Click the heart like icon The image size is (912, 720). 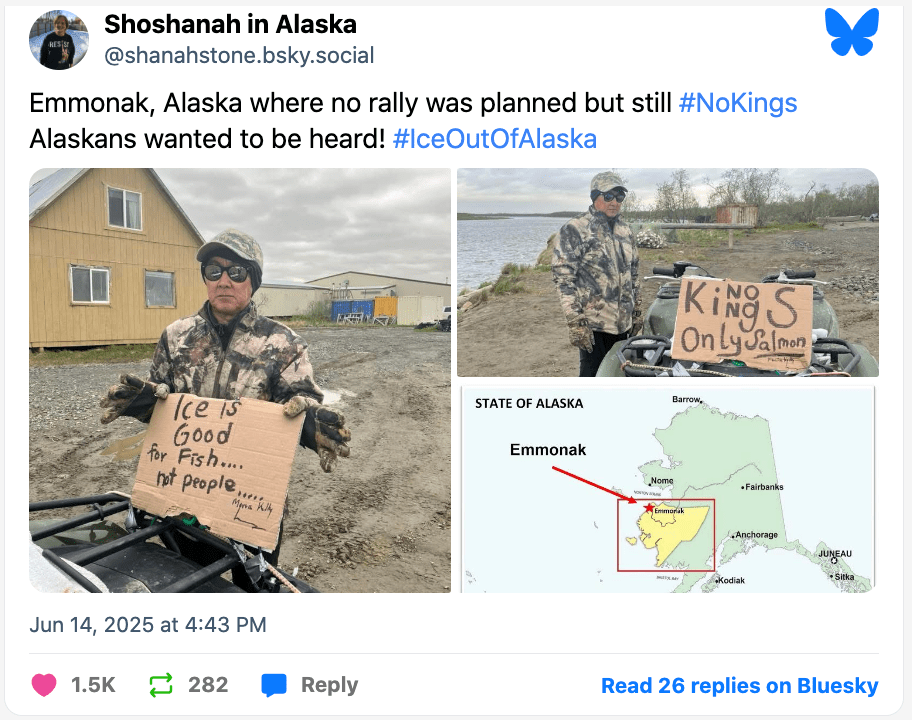44,685
